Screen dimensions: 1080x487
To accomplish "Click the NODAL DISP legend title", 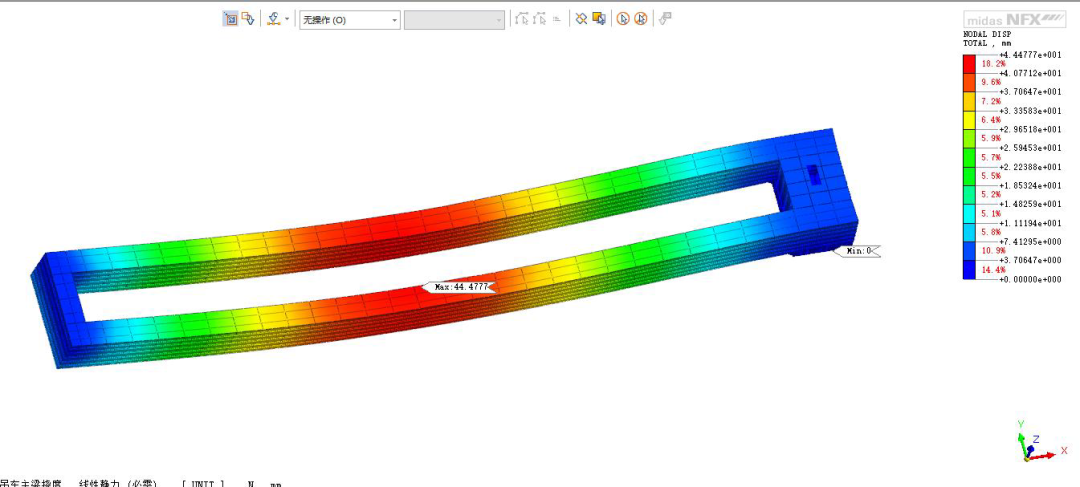I will [988, 34].
